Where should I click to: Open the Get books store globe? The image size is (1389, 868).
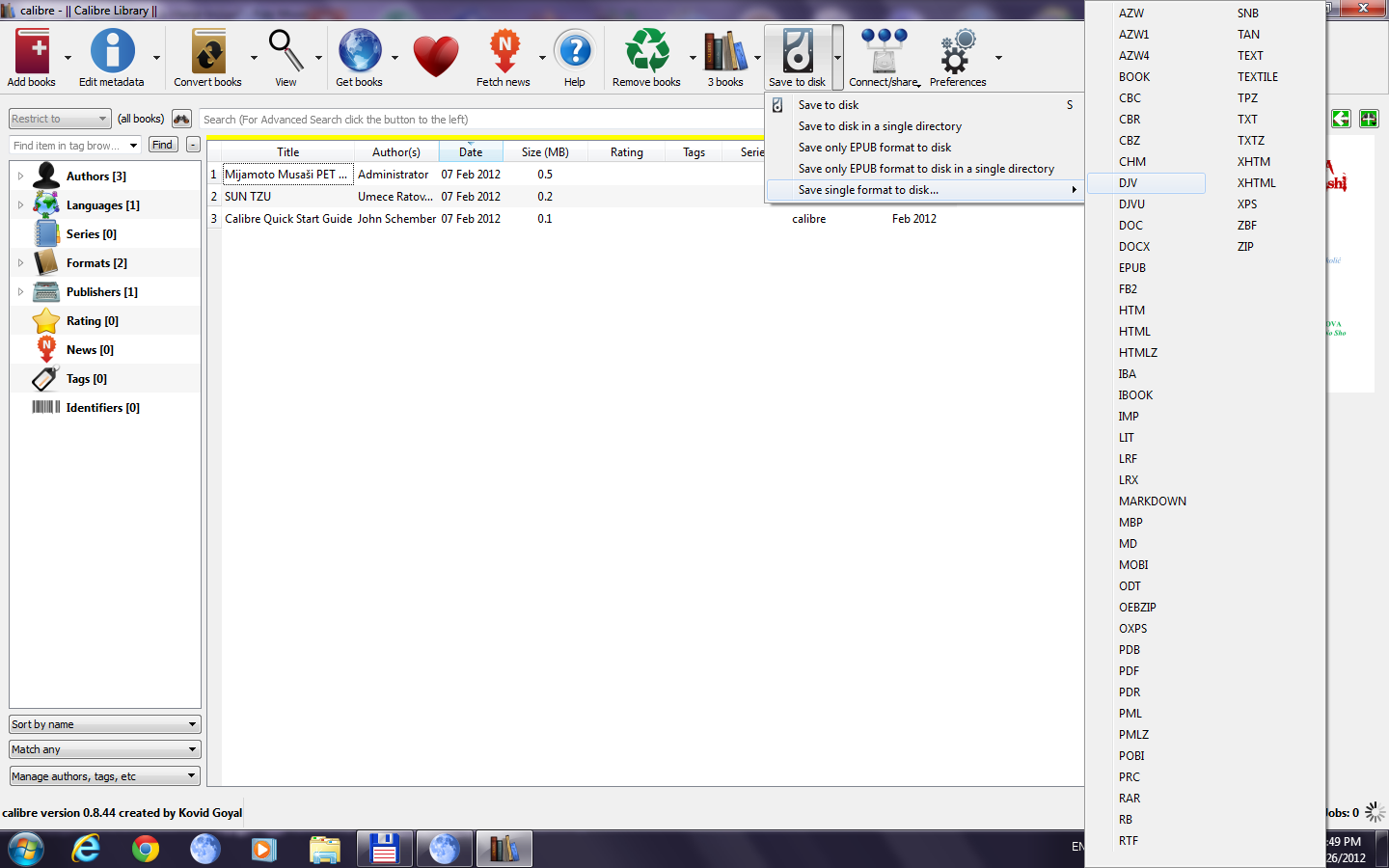[360, 51]
